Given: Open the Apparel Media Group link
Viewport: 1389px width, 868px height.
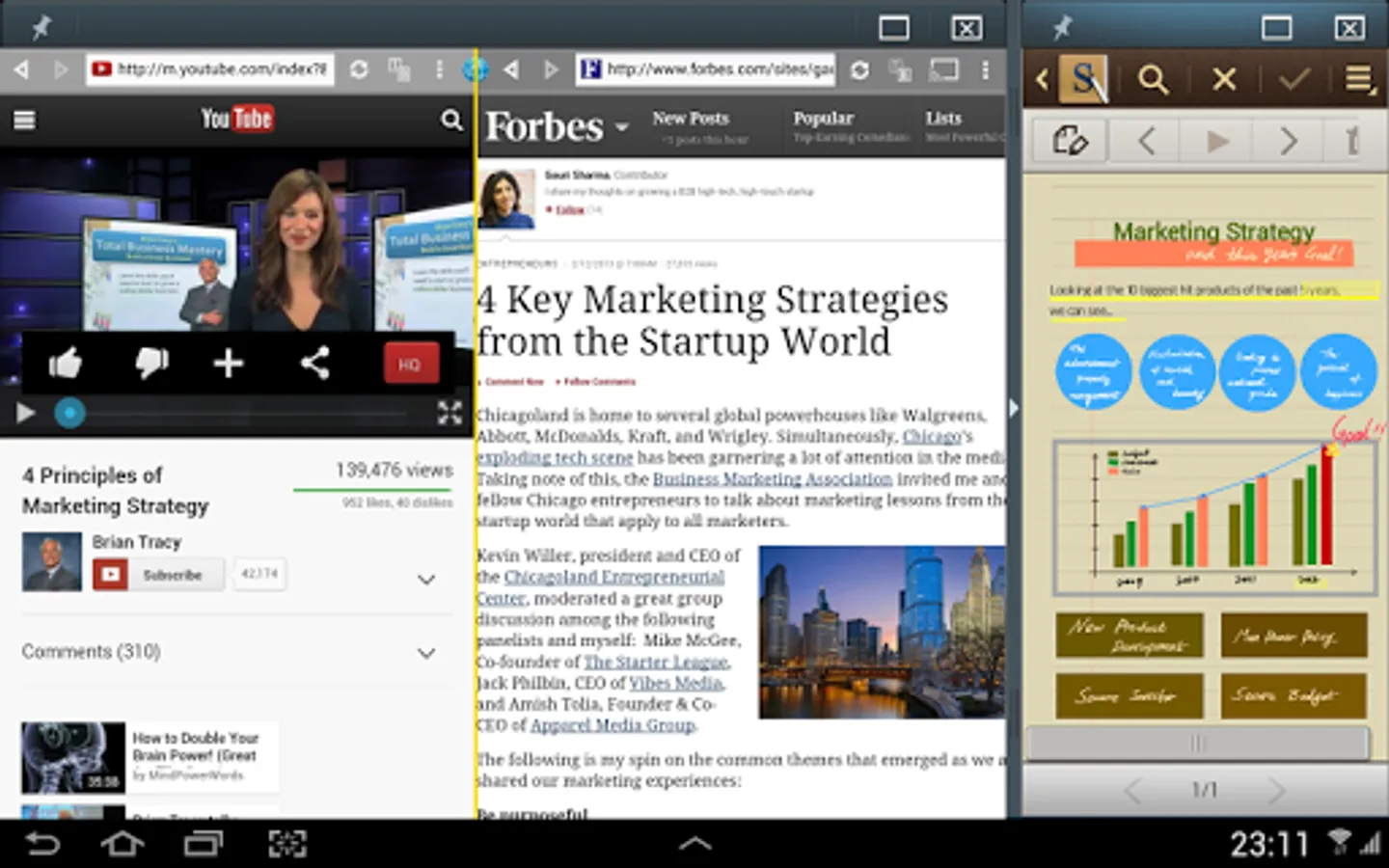Looking at the screenshot, I should tap(613, 725).
